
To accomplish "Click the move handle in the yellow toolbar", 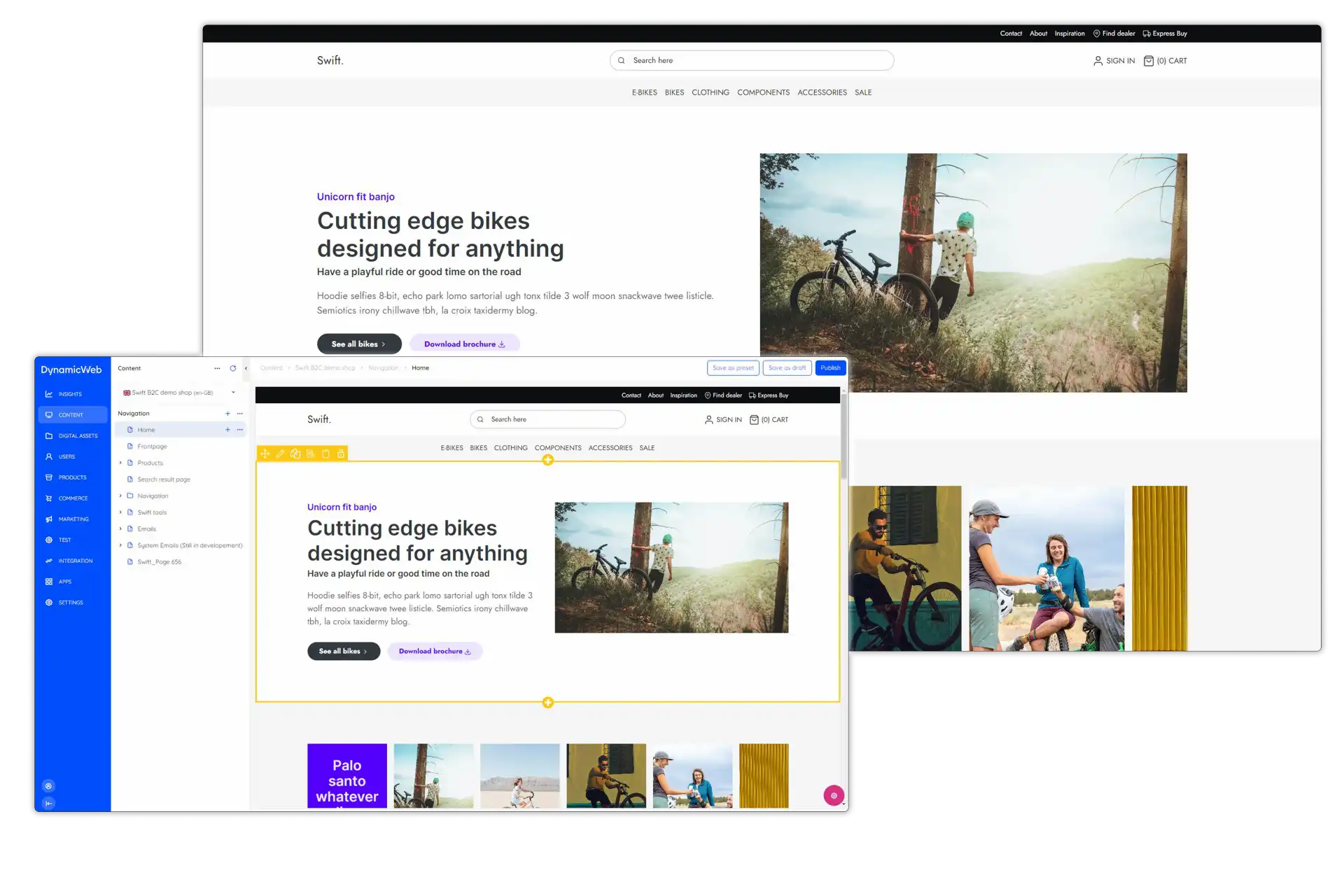I will click(265, 454).
